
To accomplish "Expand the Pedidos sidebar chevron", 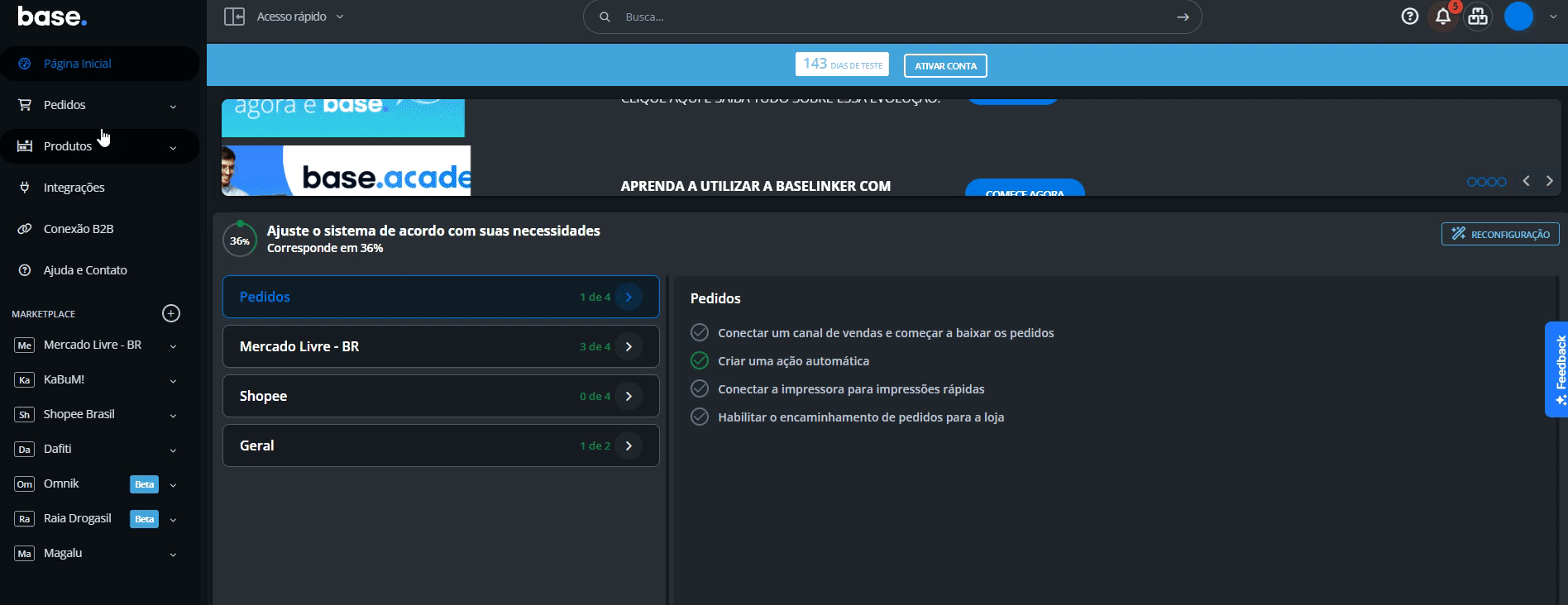I will 173,106.
